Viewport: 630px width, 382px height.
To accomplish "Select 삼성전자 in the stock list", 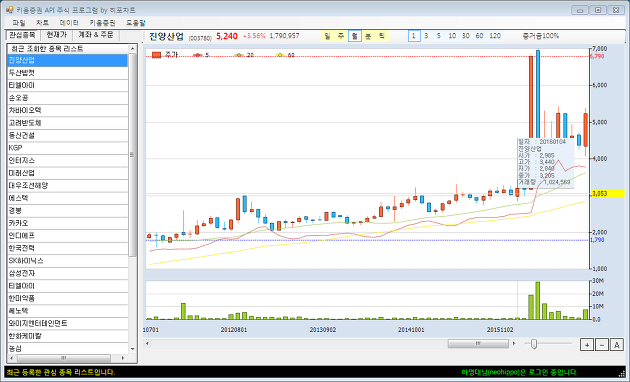I will click(x=68, y=273).
